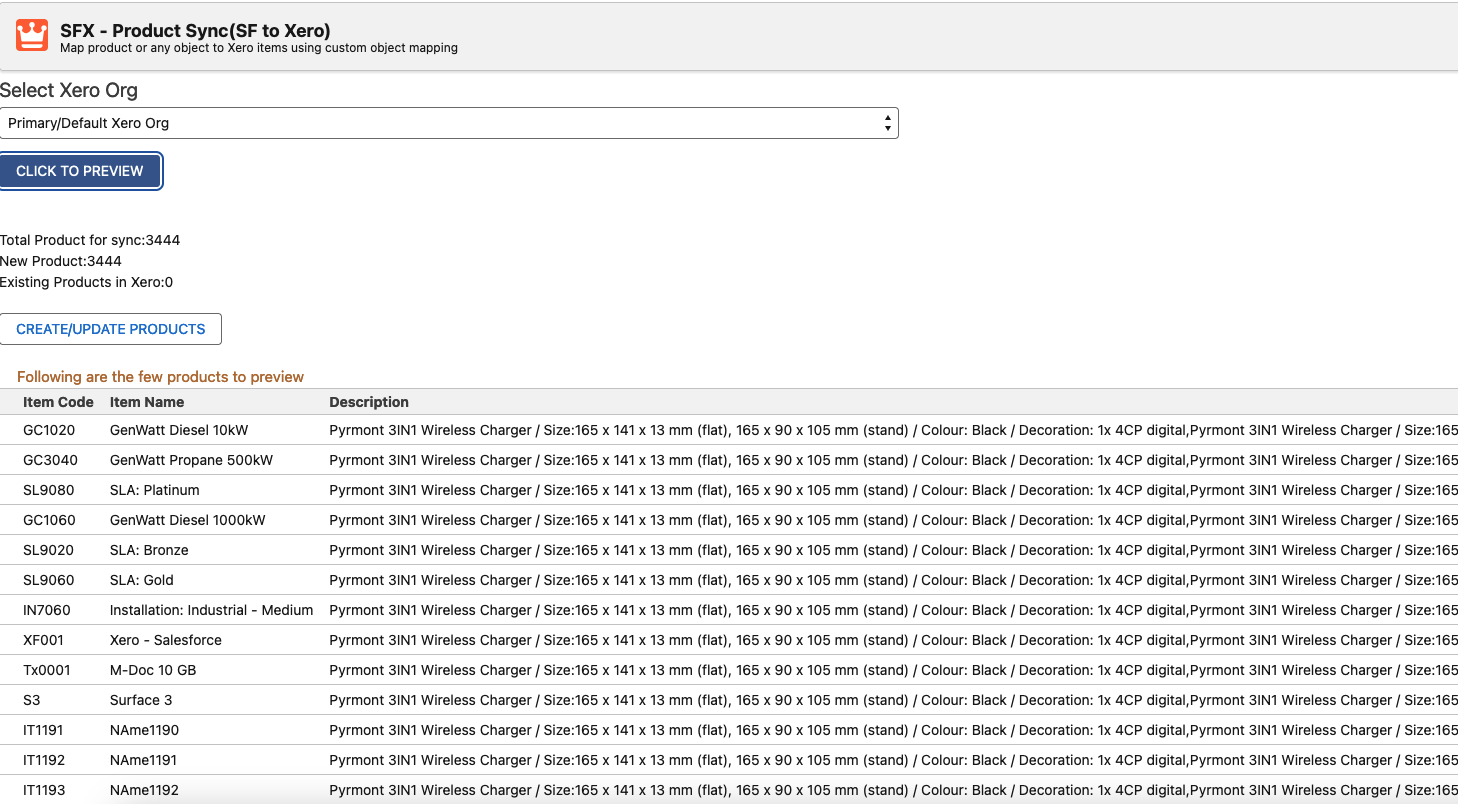Viewport: 1458px width, 804px height.
Task: Click the Description column header
Action: [369, 402]
